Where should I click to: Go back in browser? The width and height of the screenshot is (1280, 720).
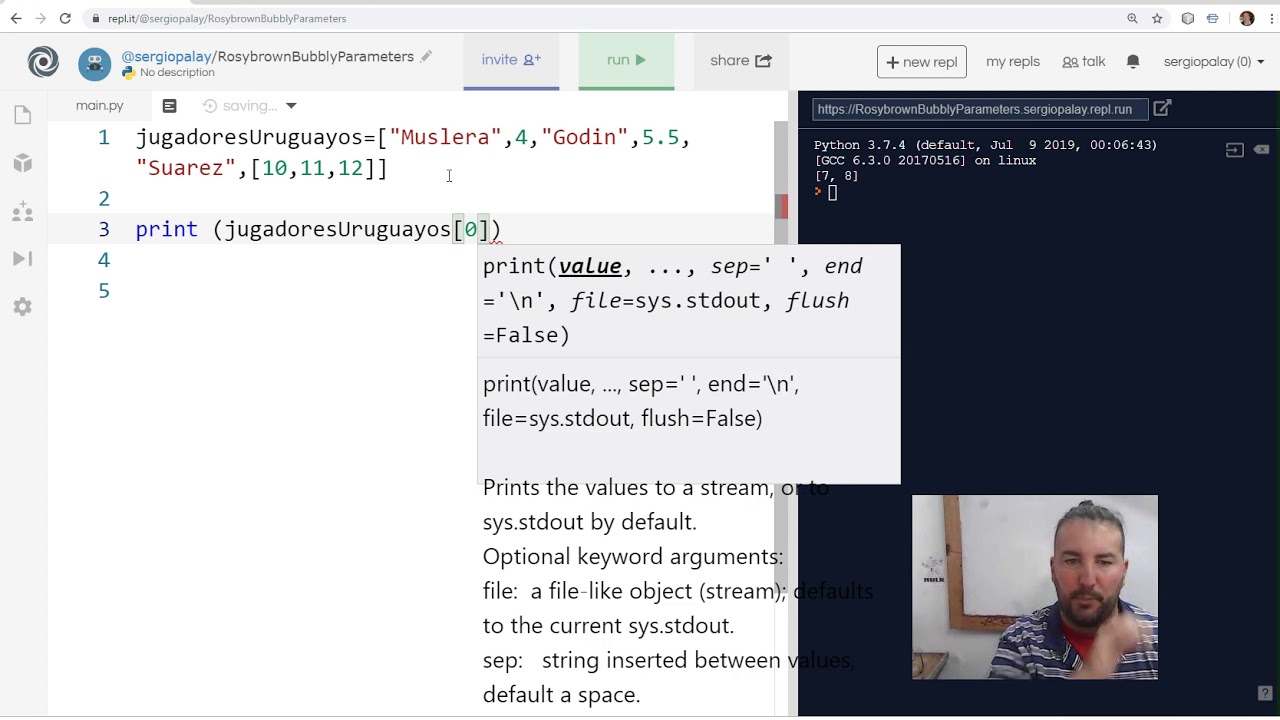tap(16, 18)
